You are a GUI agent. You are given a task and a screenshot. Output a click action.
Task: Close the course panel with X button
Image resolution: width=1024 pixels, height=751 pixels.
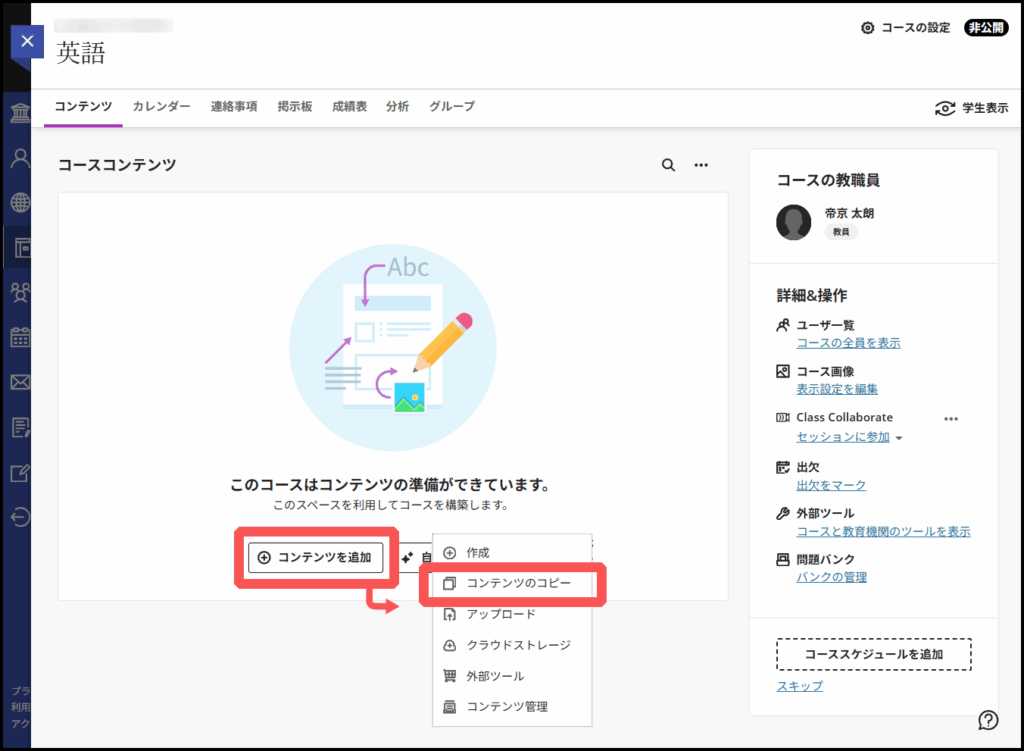coord(27,41)
